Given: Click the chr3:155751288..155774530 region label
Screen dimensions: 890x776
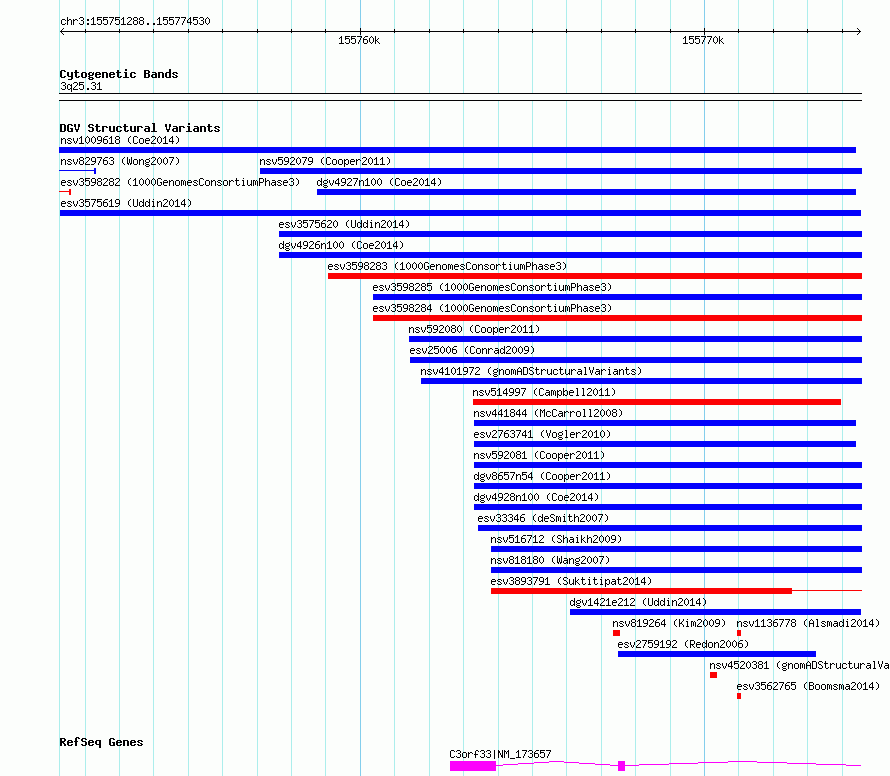Looking at the screenshot, I should (135, 21).
